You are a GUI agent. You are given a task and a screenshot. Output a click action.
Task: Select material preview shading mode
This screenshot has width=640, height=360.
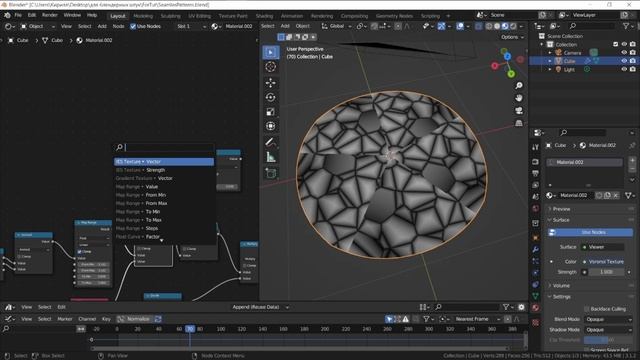[505, 26]
